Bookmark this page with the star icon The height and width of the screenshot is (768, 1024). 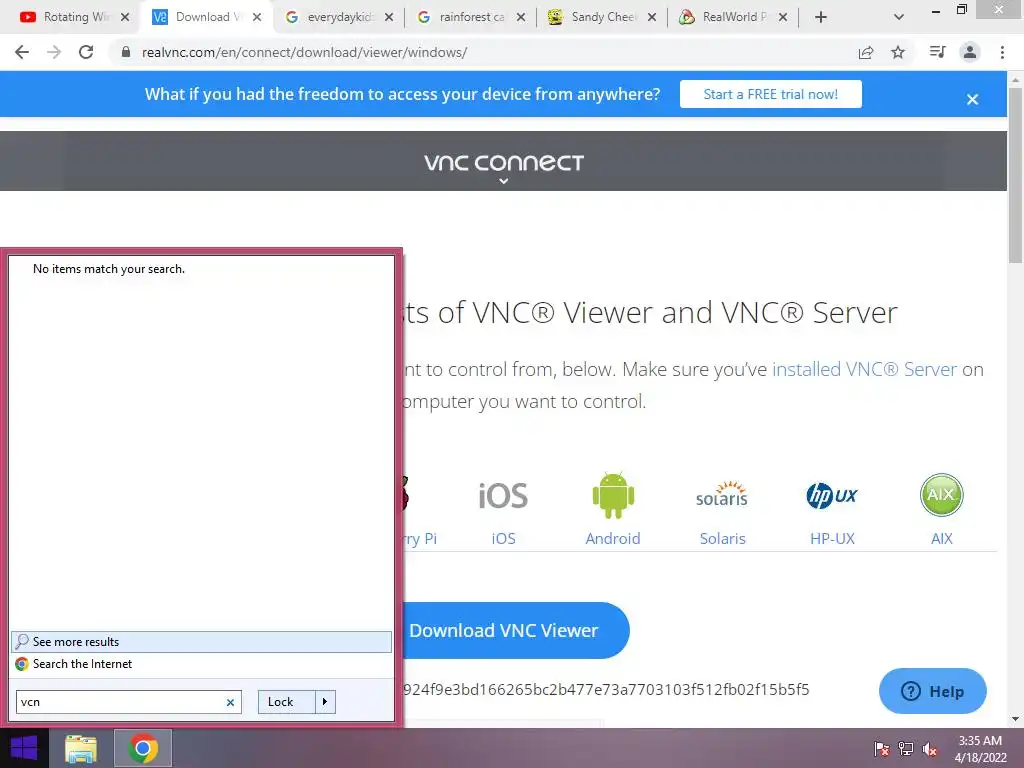(x=898, y=52)
